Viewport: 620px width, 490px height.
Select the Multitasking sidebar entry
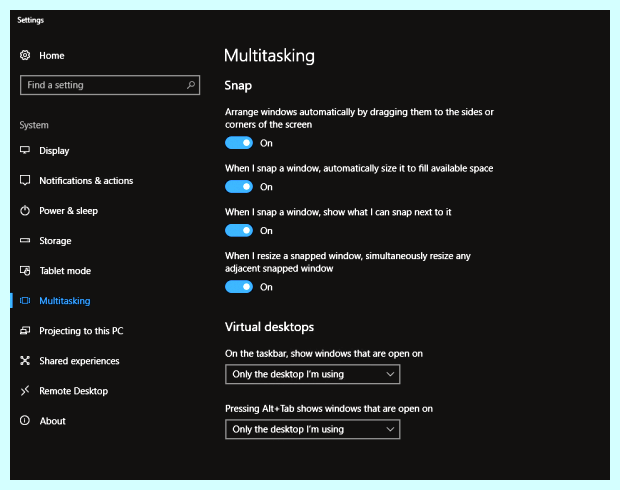65,301
